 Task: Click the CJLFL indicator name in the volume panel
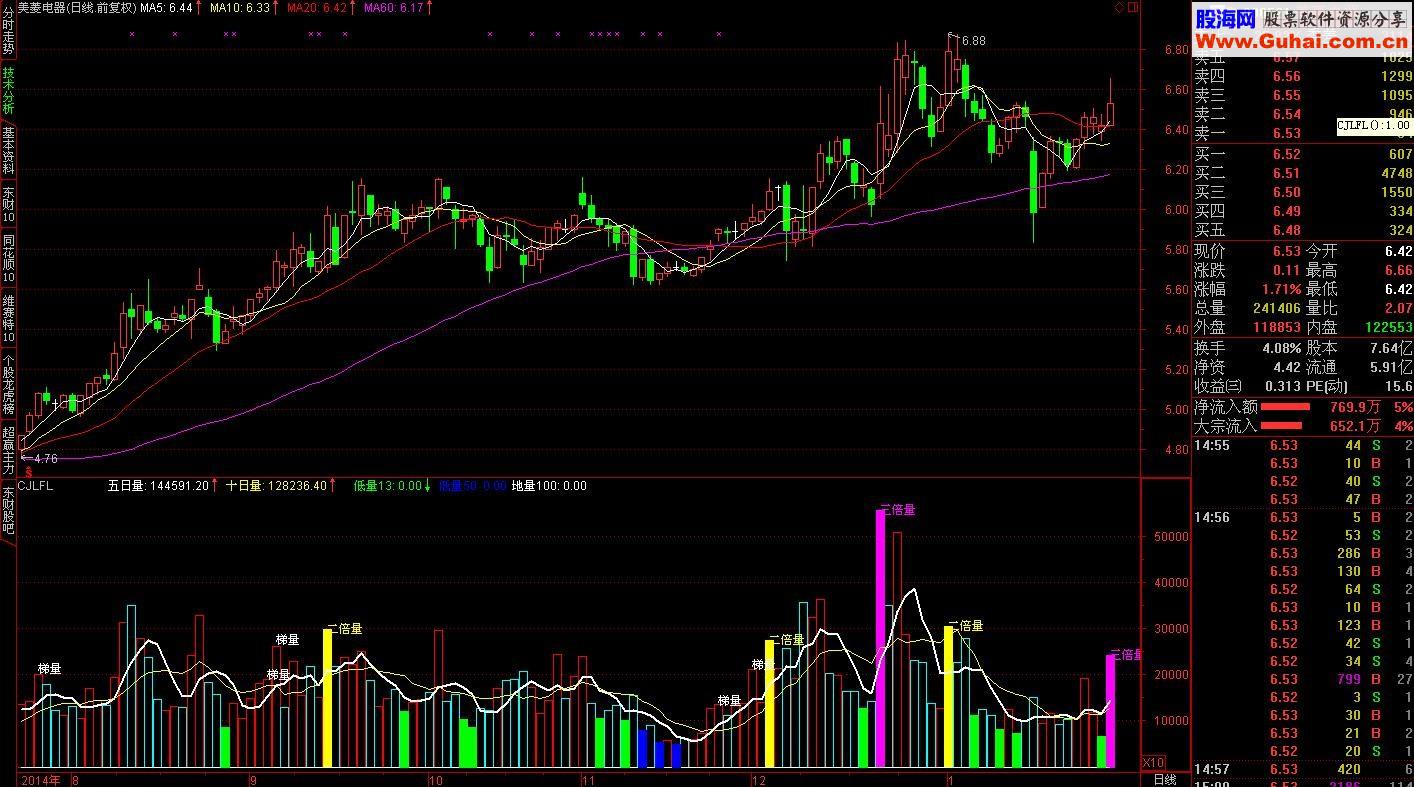point(36,486)
